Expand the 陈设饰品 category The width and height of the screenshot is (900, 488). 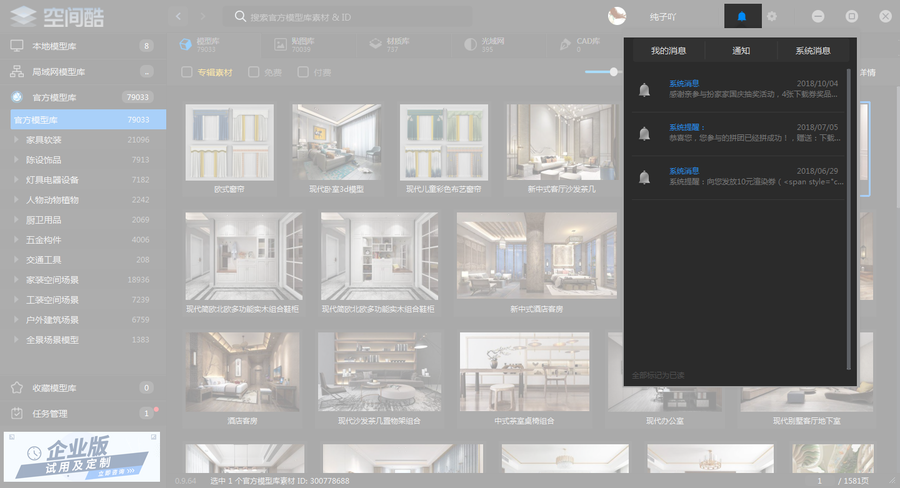[16, 160]
